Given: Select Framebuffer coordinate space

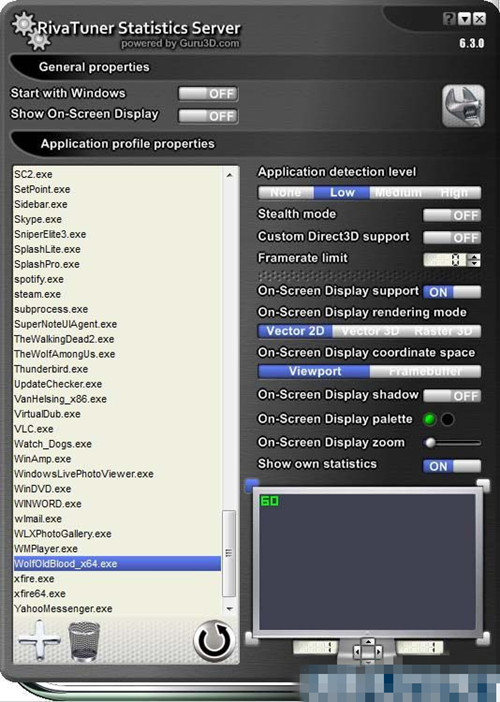Looking at the screenshot, I should pos(425,372).
